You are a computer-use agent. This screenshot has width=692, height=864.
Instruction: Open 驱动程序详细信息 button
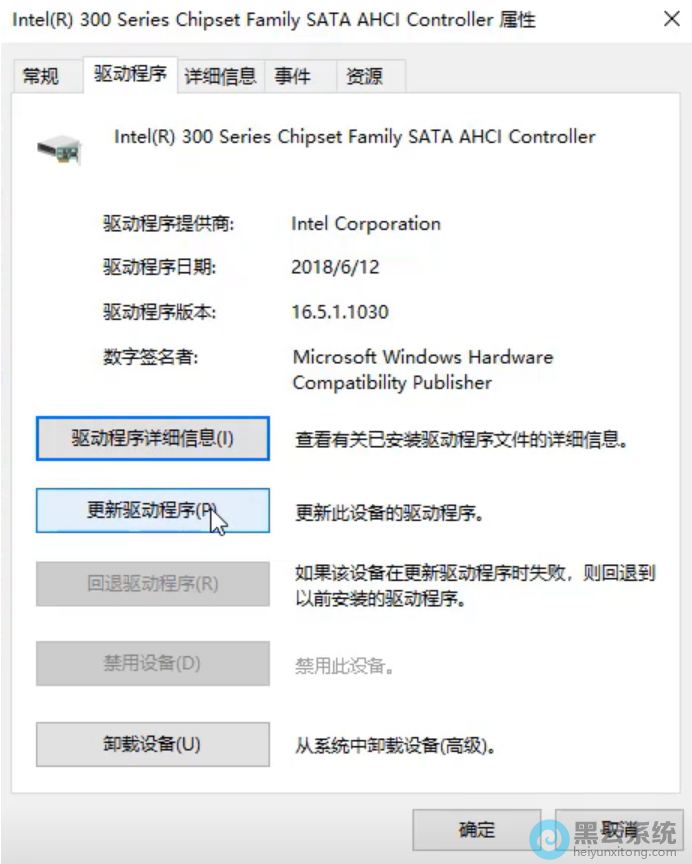tap(152, 438)
